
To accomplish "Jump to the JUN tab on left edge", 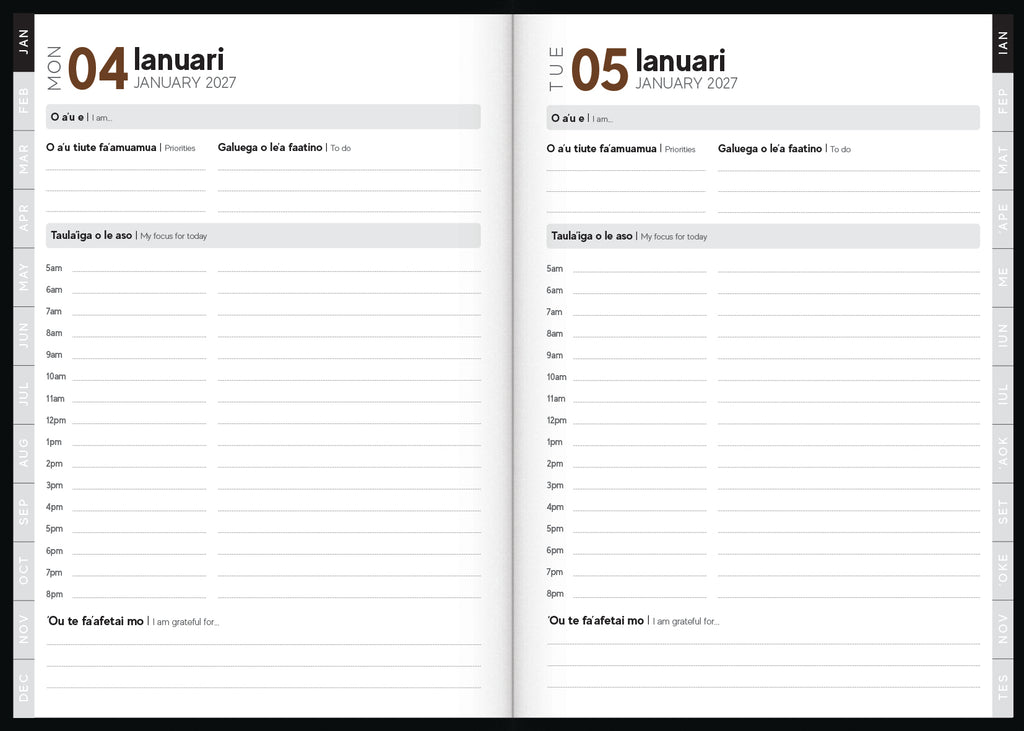I will pos(24,336).
